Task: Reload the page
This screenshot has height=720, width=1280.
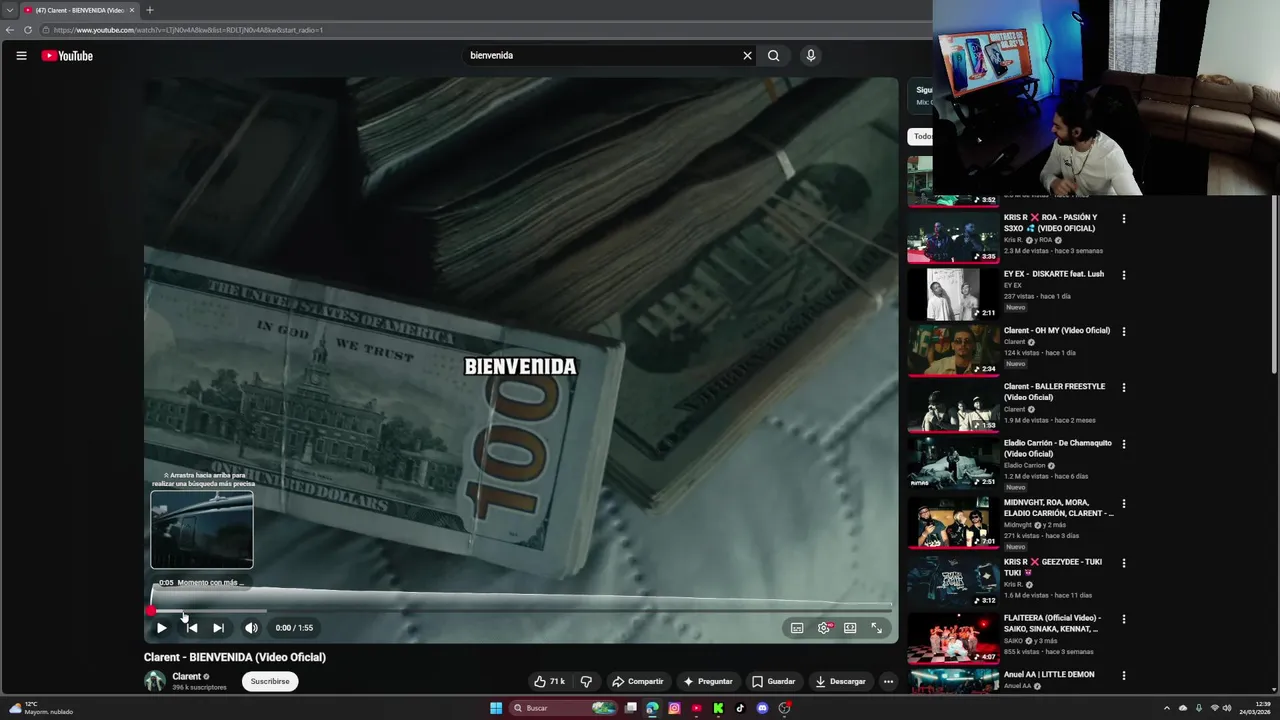Action: [x=28, y=30]
